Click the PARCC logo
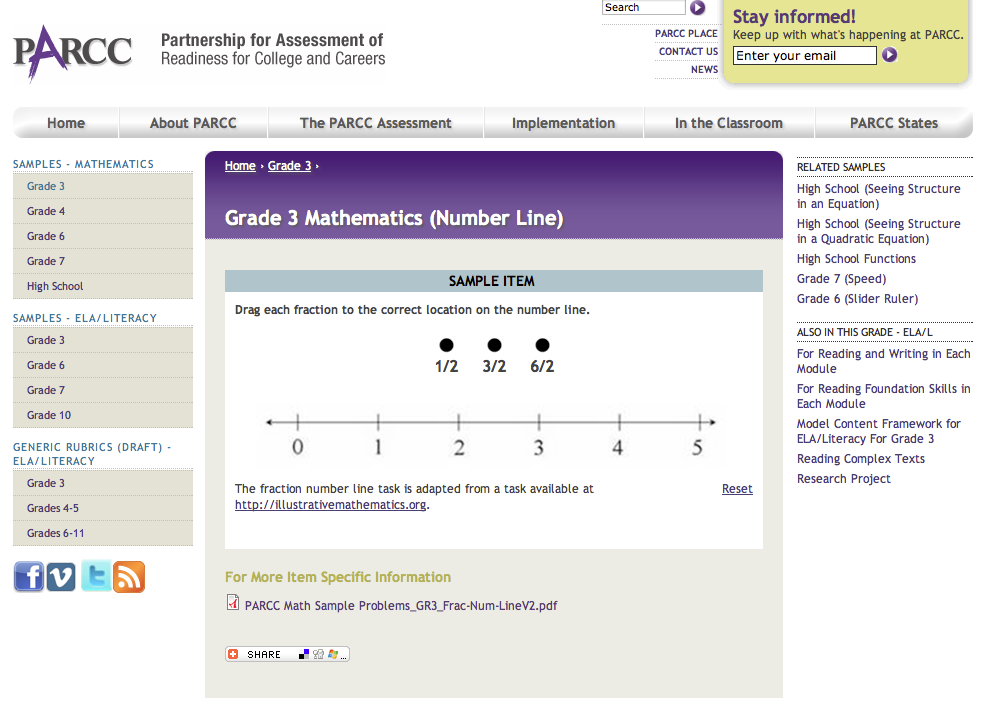The width and height of the screenshot is (987, 706). coord(73,53)
